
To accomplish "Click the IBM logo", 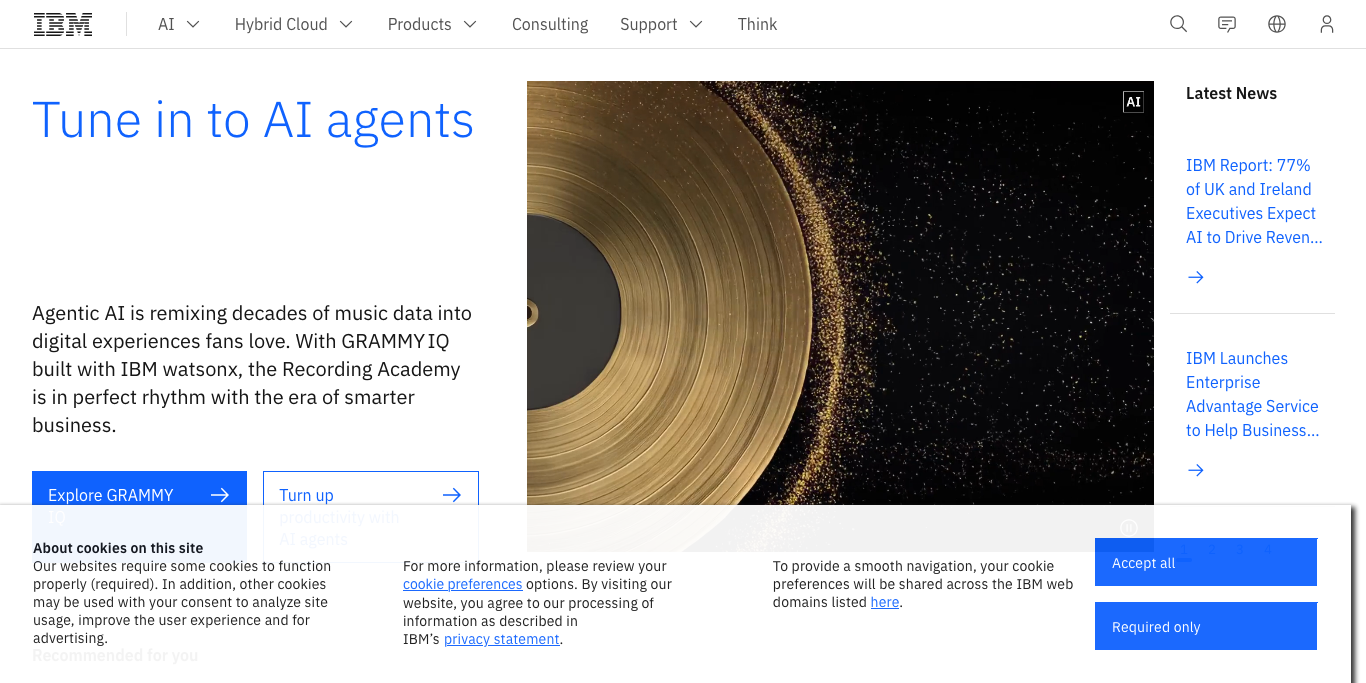I will pyautogui.click(x=63, y=24).
